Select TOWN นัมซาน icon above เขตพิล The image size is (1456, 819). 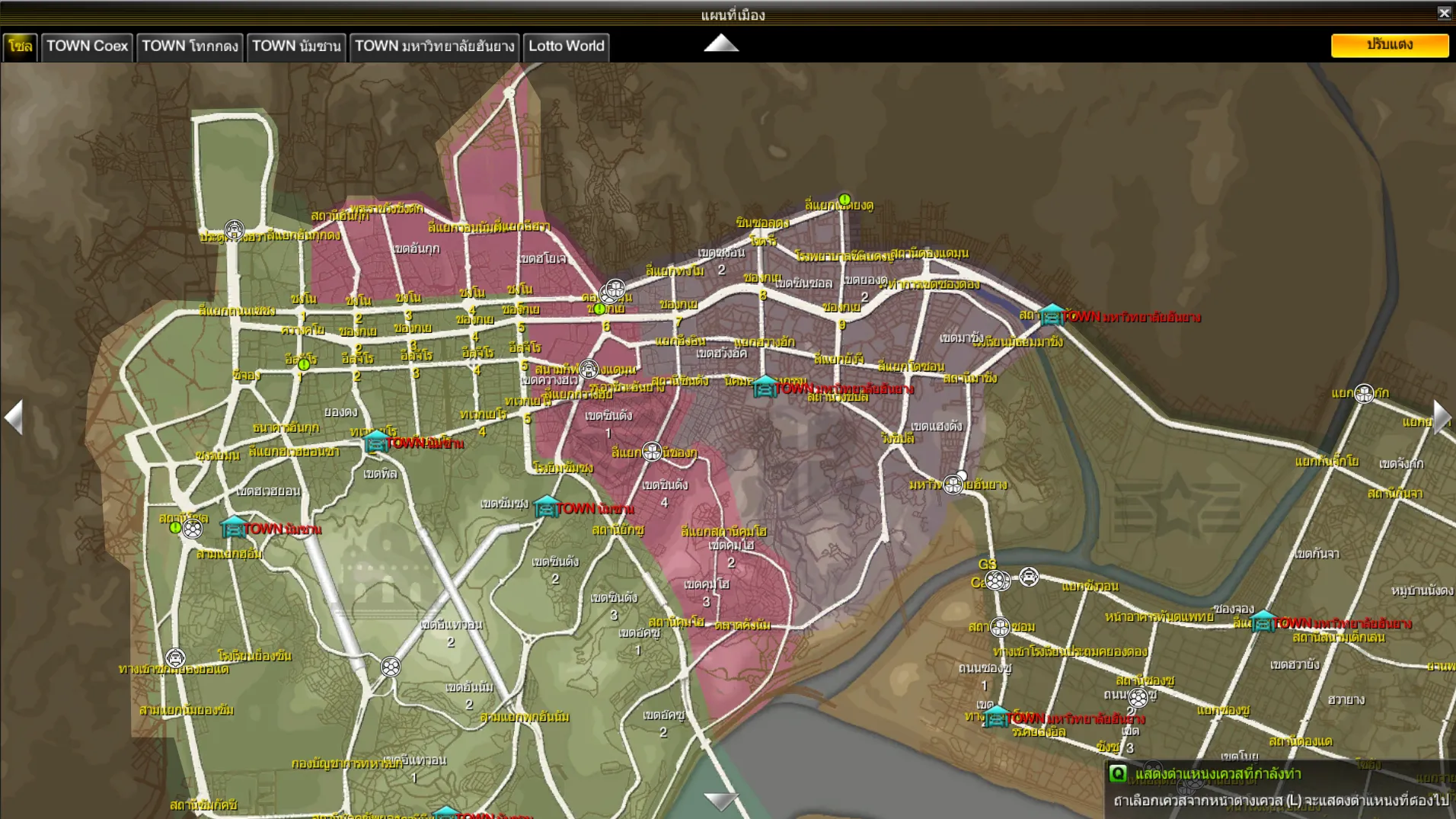(x=375, y=441)
